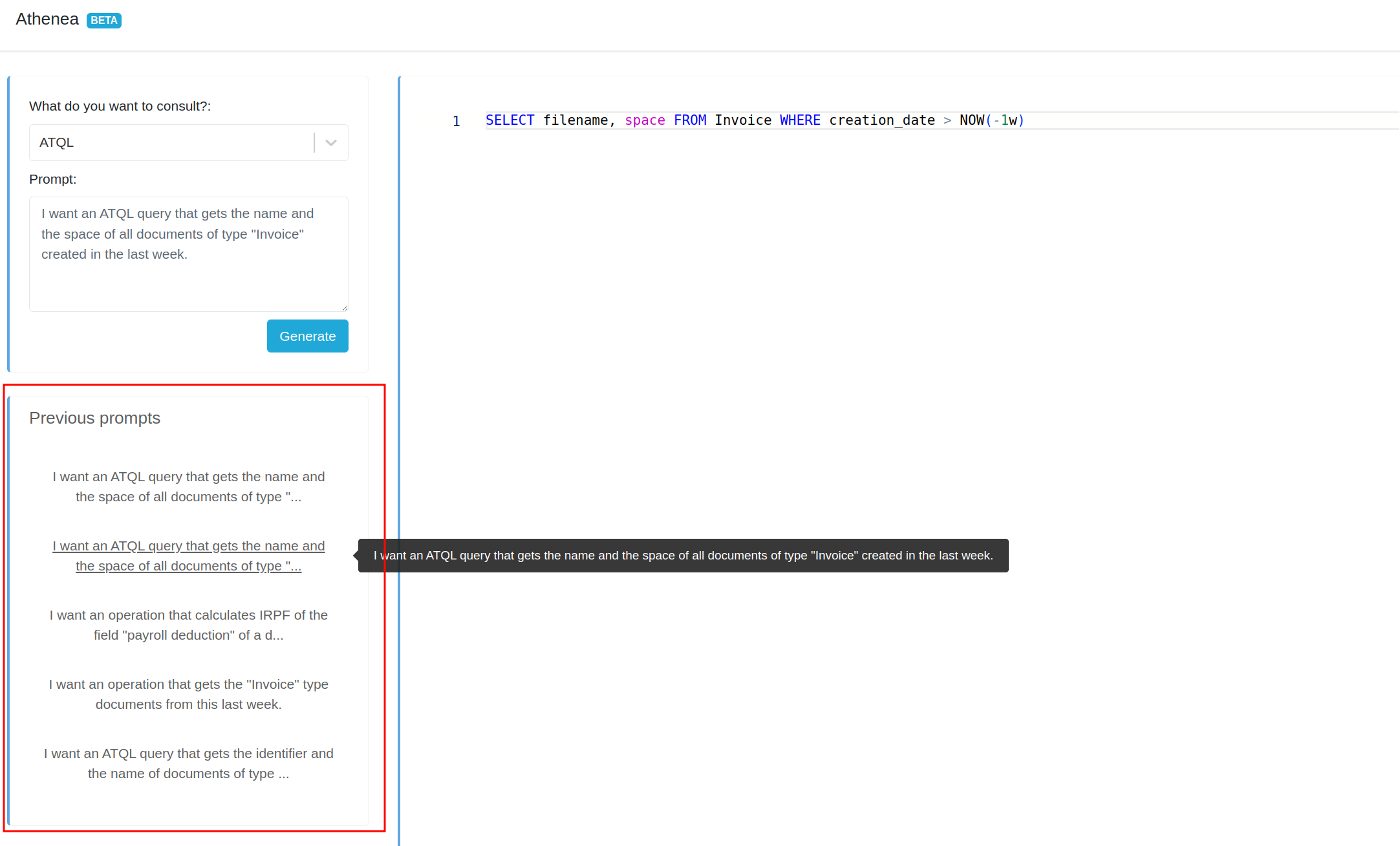Click the creation_date field in the query

[881, 120]
